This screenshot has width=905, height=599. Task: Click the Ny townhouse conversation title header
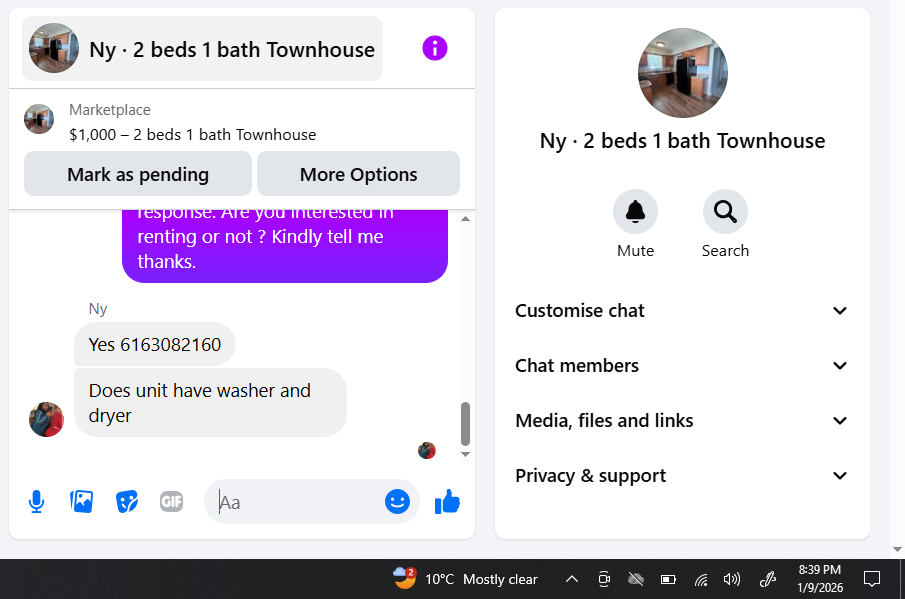point(203,48)
